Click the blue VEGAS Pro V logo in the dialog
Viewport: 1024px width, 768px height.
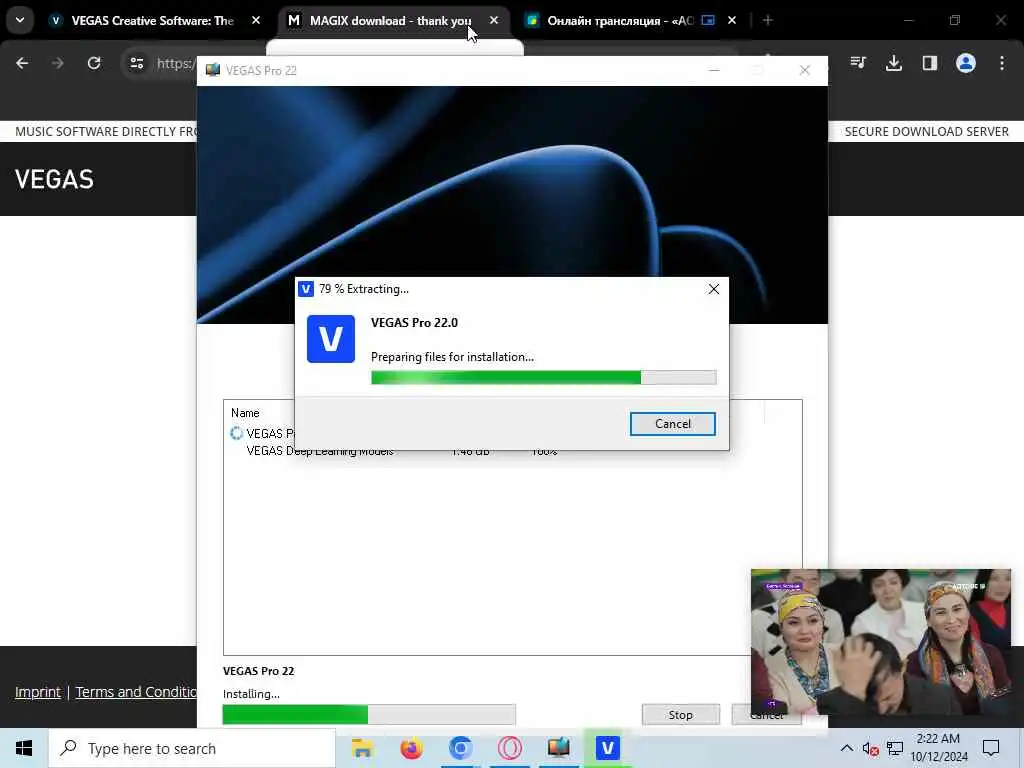point(330,339)
